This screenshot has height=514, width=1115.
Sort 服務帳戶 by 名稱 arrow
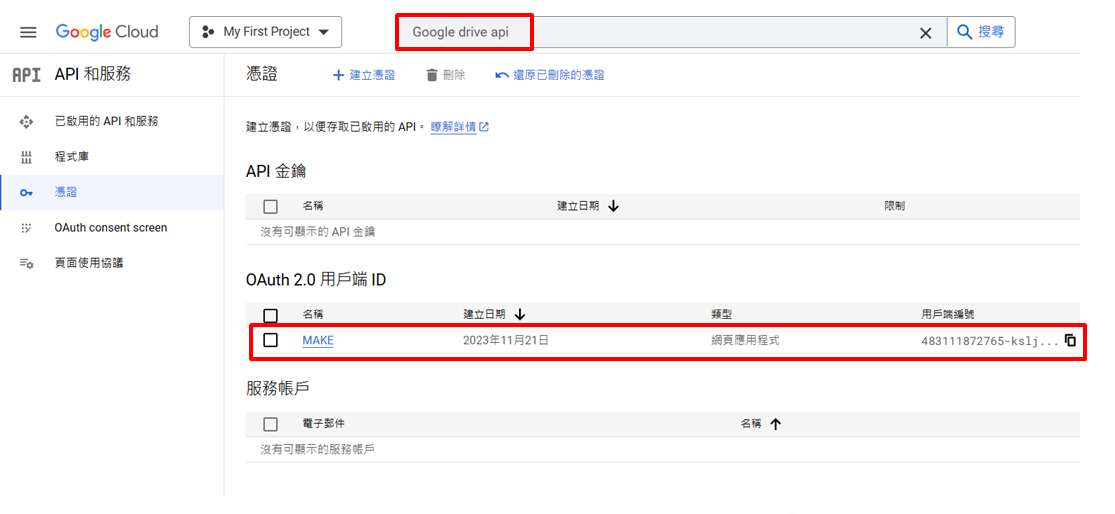point(775,424)
